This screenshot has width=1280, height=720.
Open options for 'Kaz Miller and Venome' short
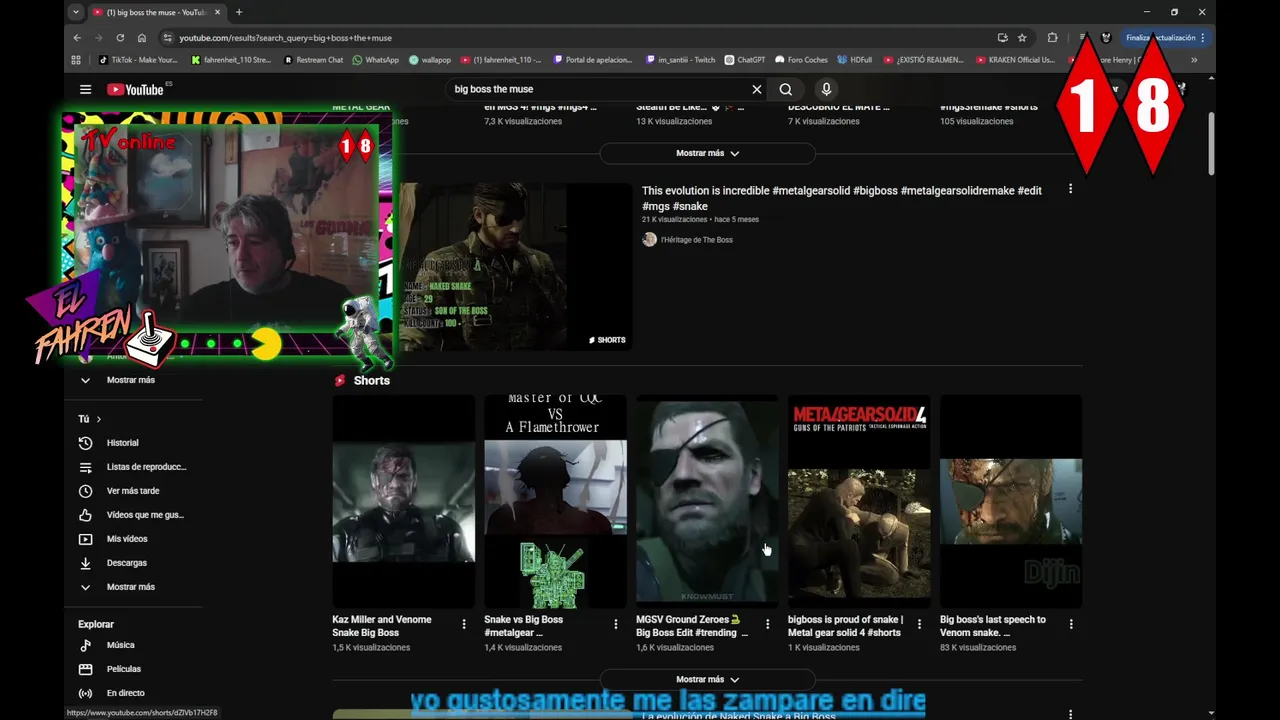(x=464, y=624)
